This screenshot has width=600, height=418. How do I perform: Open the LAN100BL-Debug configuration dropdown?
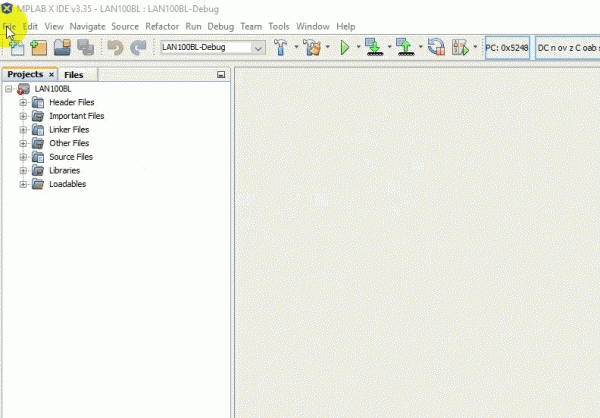pos(258,48)
